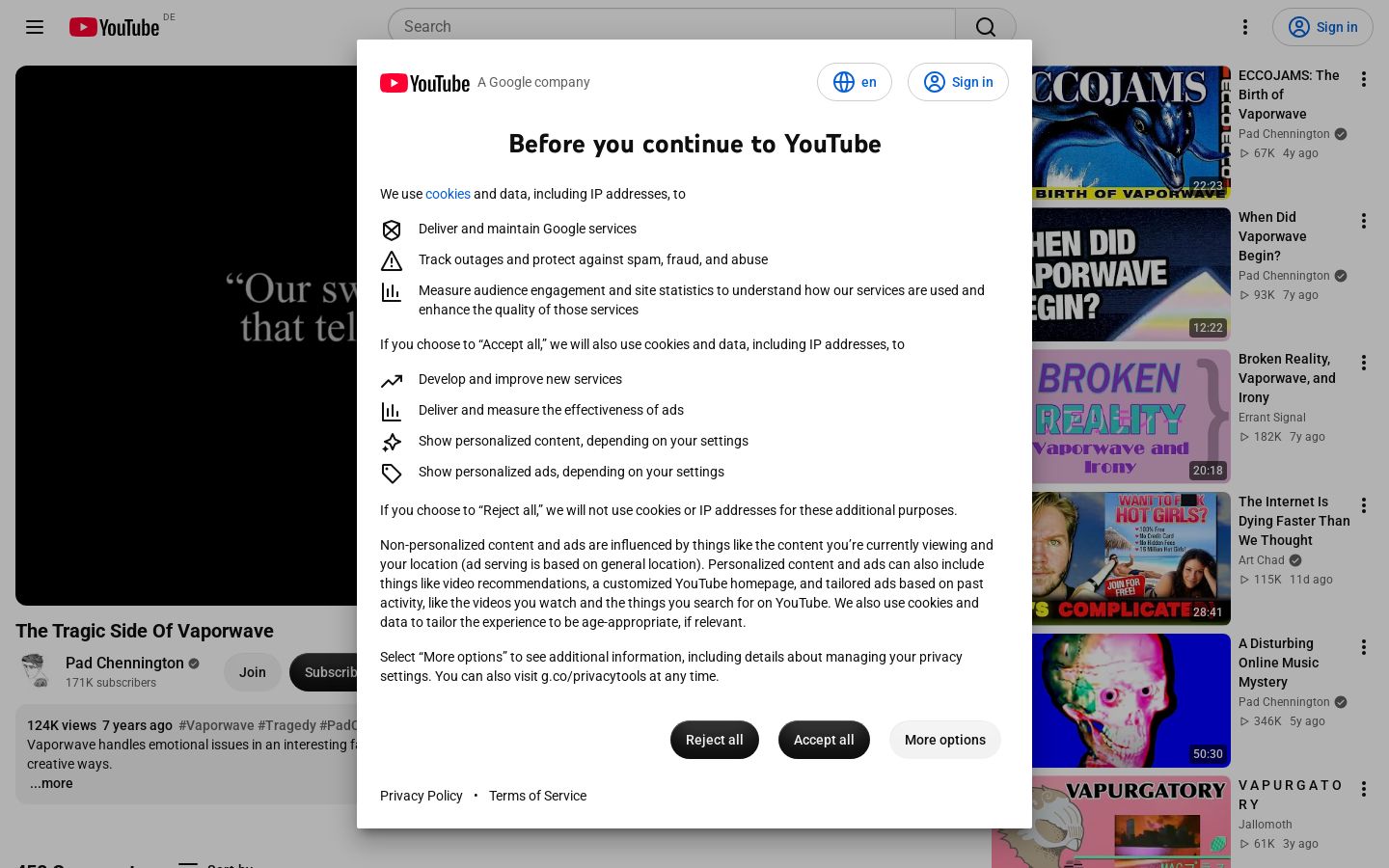Open the Terms of Service link
Image resolution: width=1389 pixels, height=868 pixels.
pyautogui.click(x=537, y=796)
